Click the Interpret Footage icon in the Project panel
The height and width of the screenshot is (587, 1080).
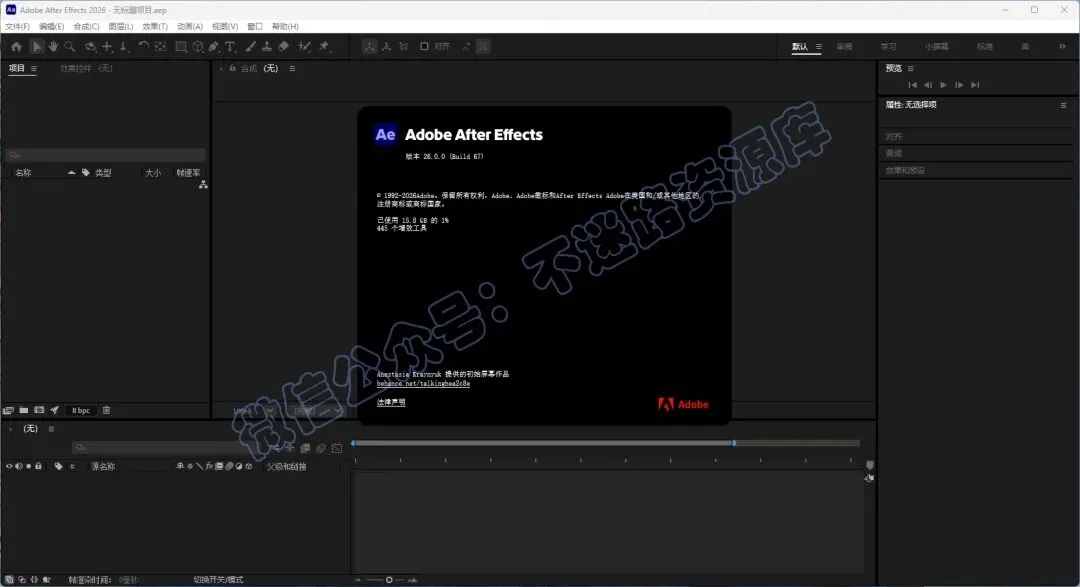8,410
